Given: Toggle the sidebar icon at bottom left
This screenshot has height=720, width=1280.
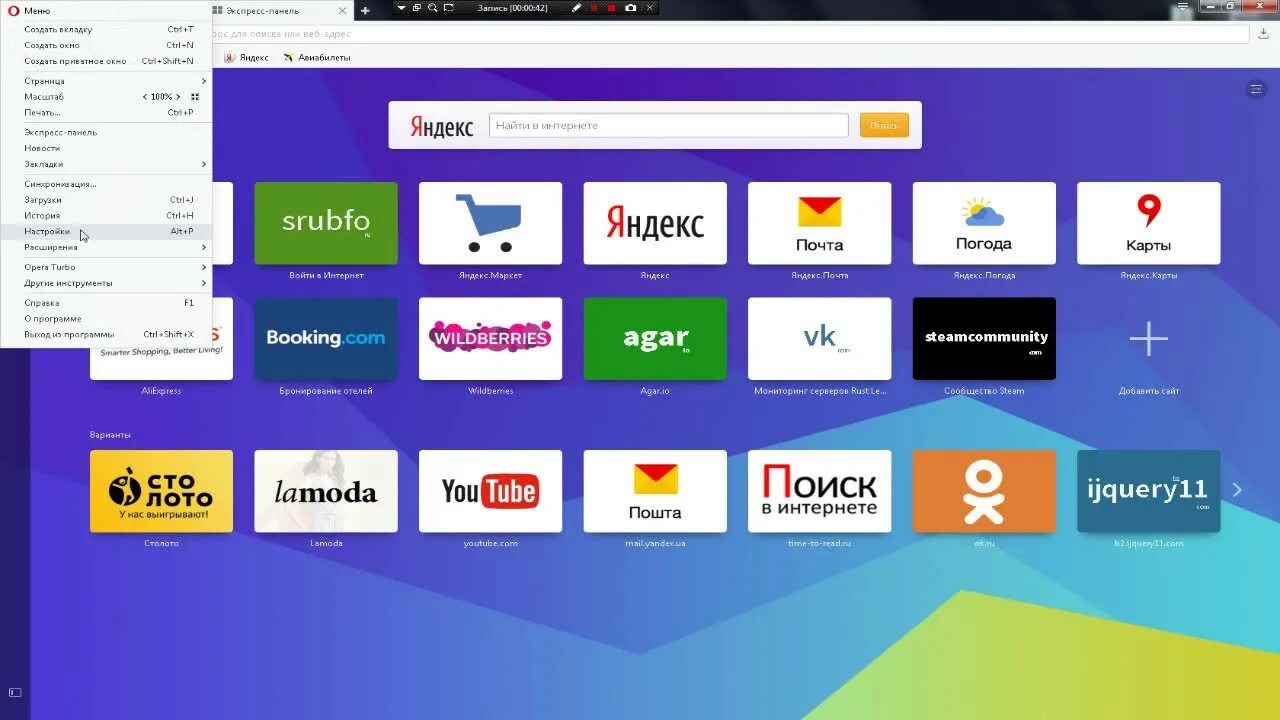Looking at the screenshot, I should [x=15, y=692].
